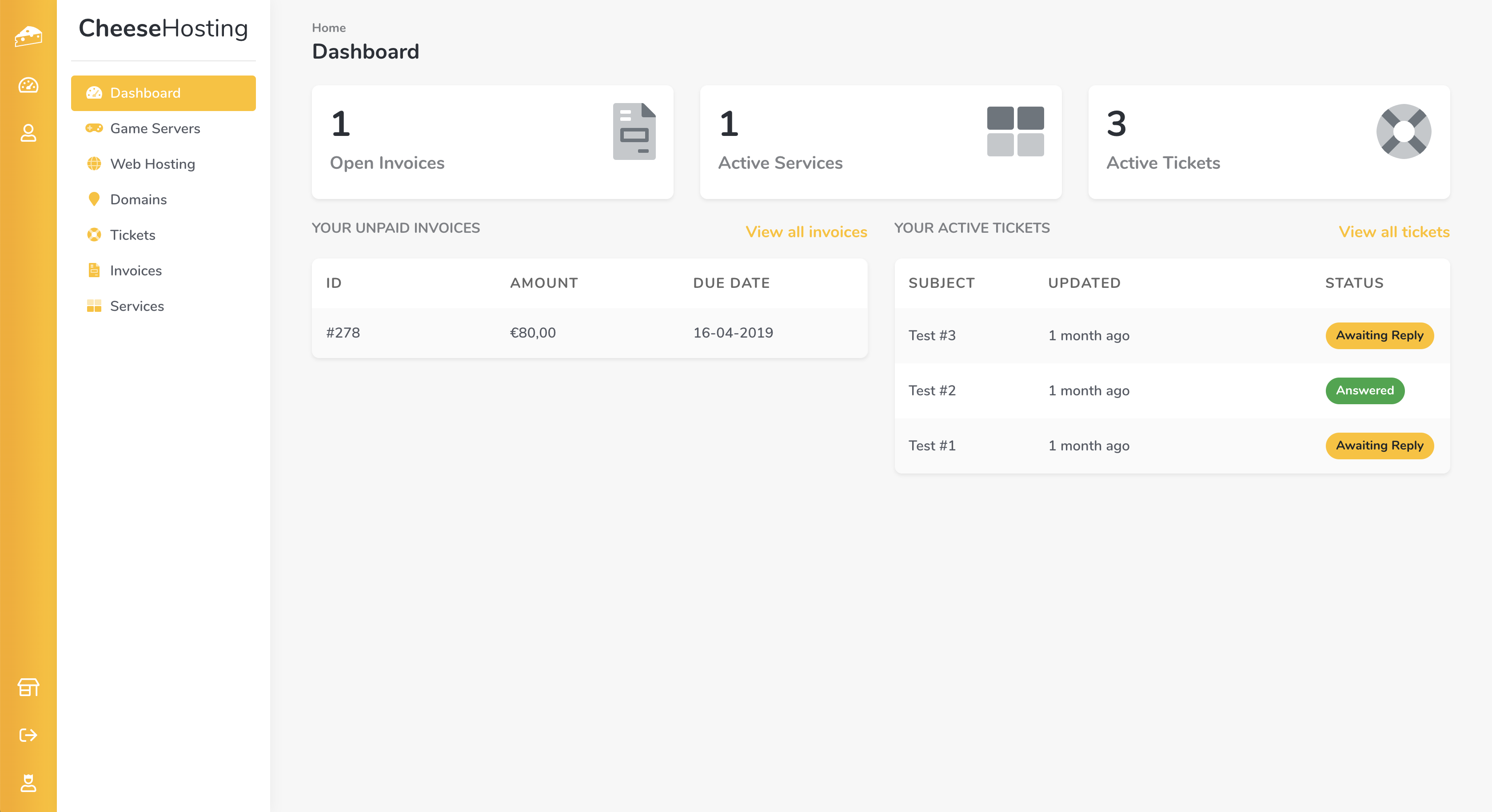Image resolution: width=1492 pixels, height=812 pixels.
Task: Open the admin user icon at bottom
Action: (x=28, y=783)
